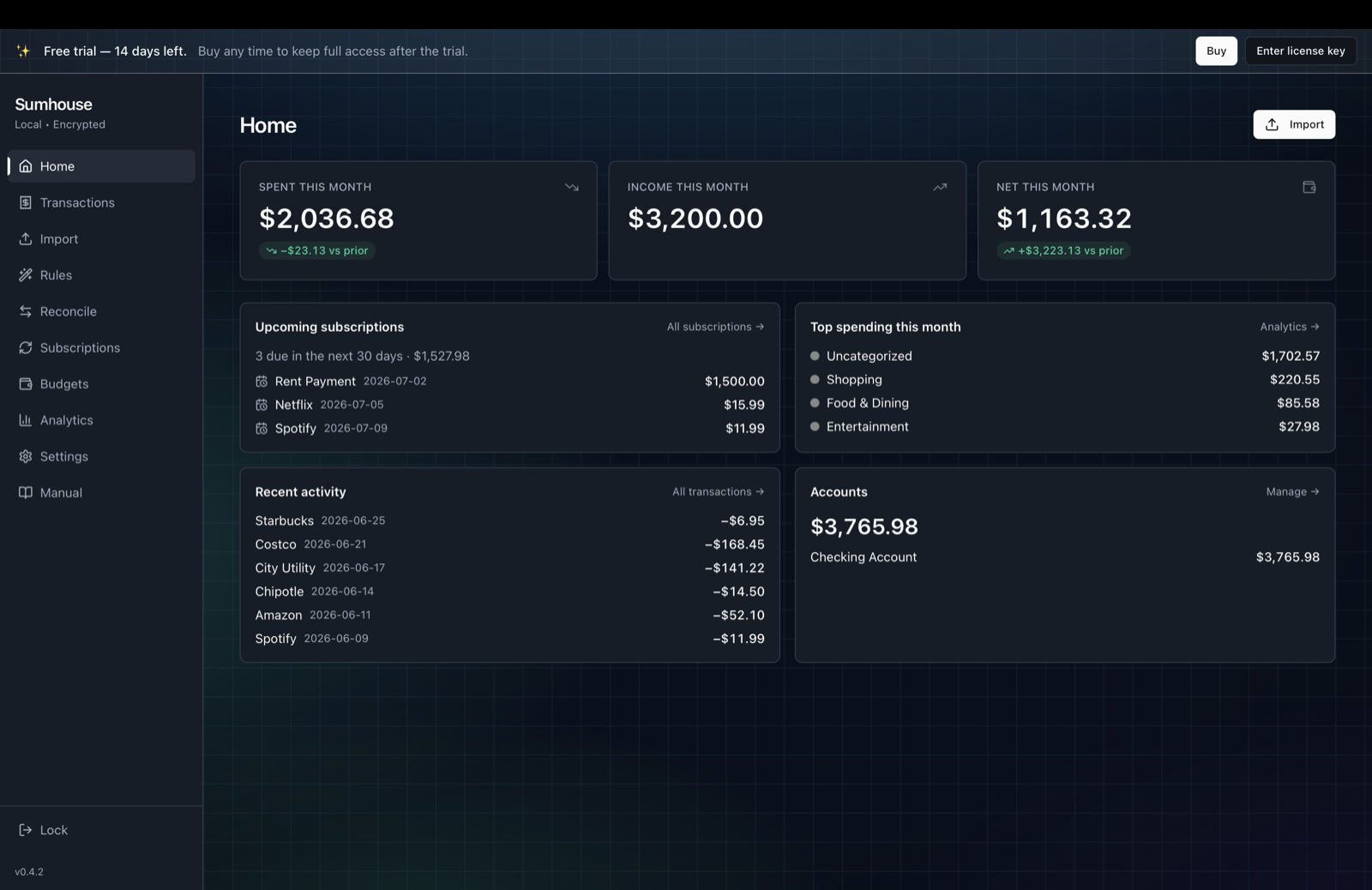Click the +$3,223.13 vs prior badge
Image resolution: width=1372 pixels, height=890 pixels.
(1063, 250)
